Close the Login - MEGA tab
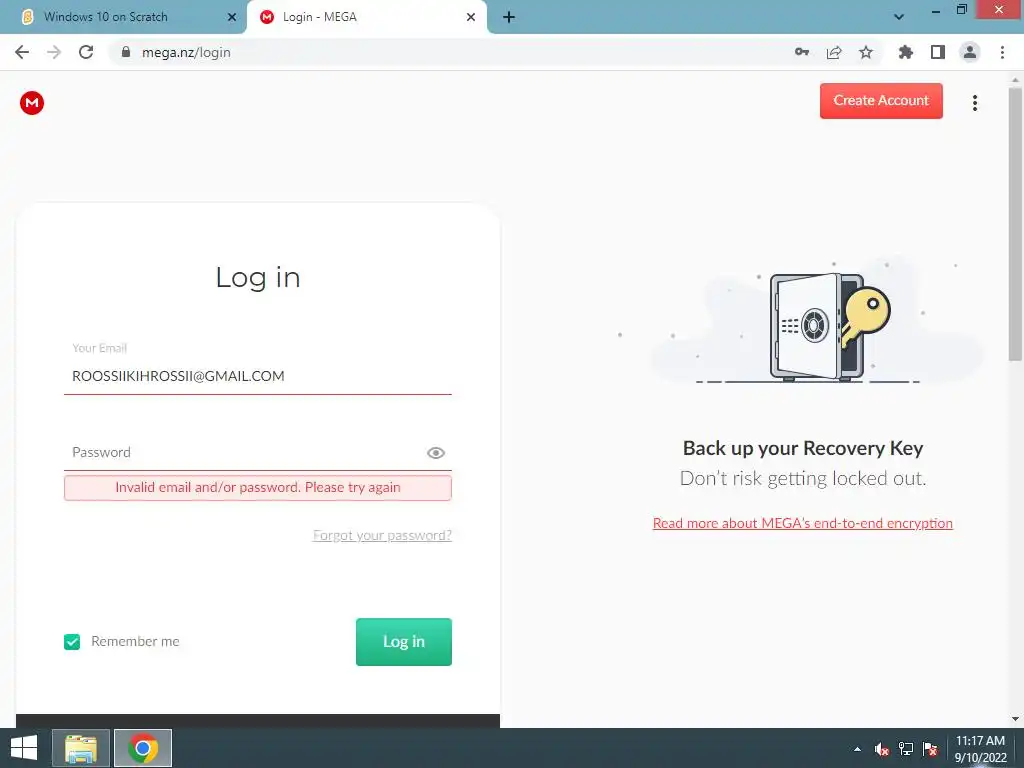 [x=471, y=17]
